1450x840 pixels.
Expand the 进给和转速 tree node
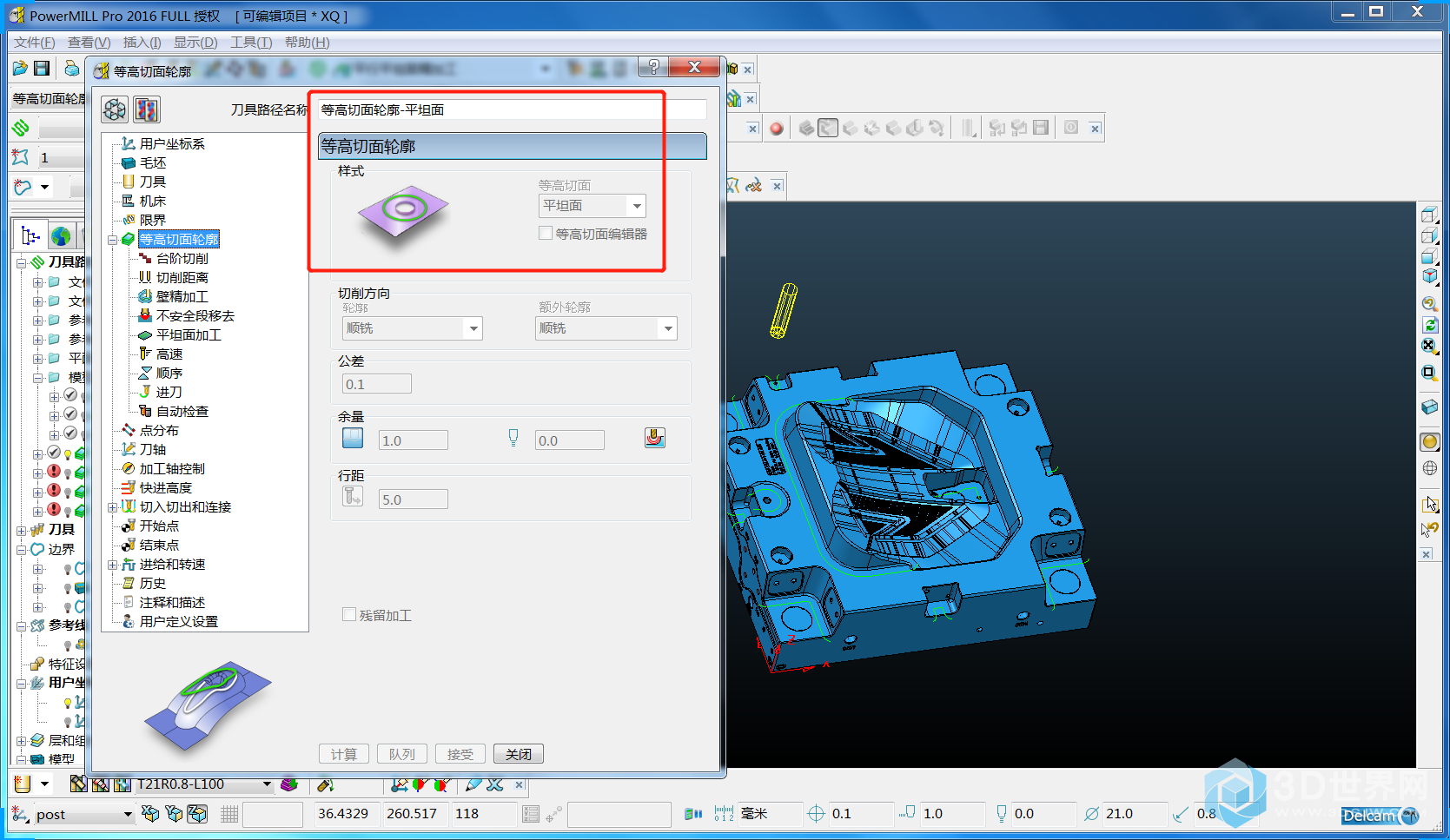[112, 565]
